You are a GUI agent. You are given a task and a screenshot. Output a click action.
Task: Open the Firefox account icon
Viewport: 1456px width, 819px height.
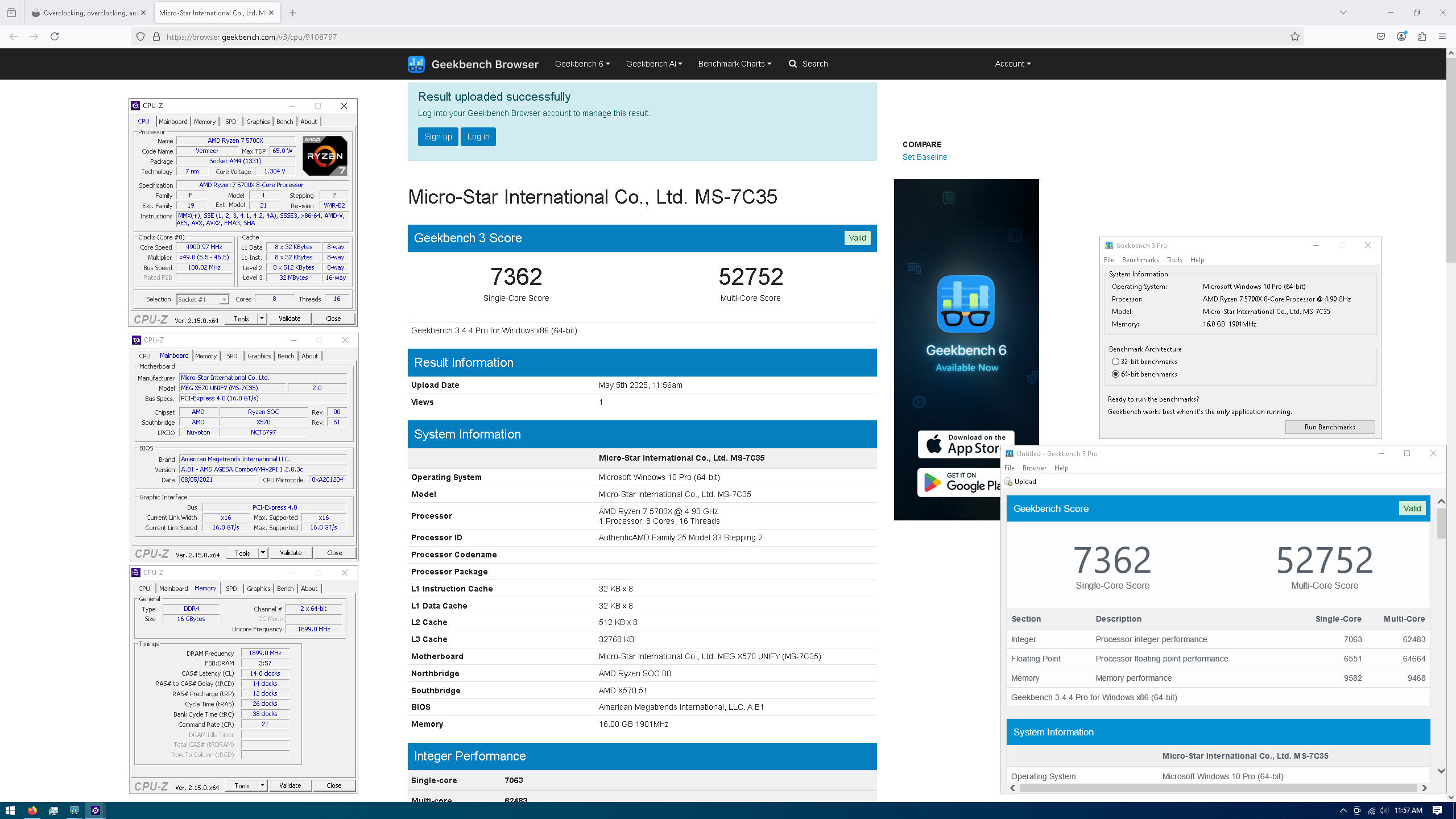[x=1401, y=36]
